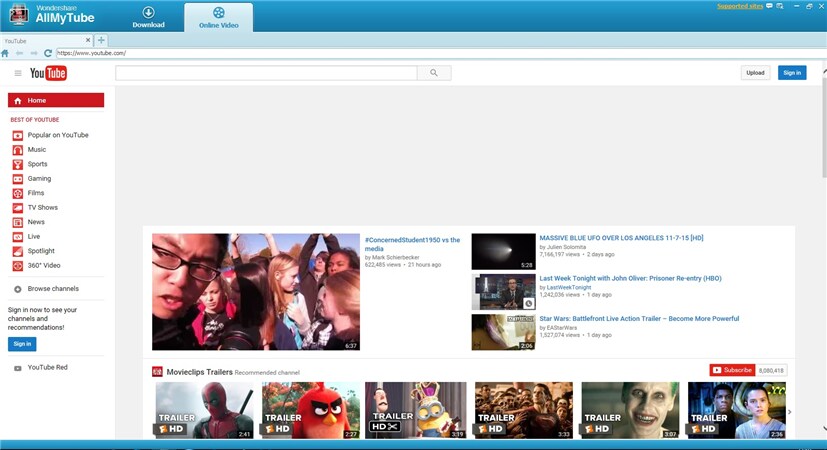The image size is (827, 450).
Task: Focus the URL address bar
Action: pos(440,53)
